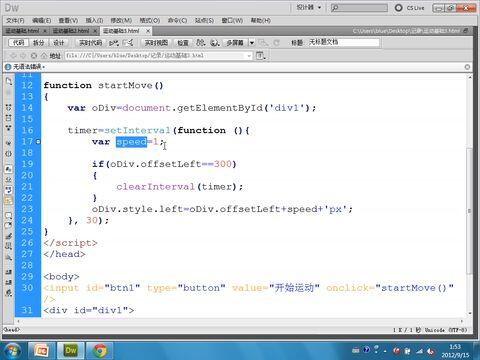Click the vertical scrollbar of code editor
Screen dimensions: 480x360
[x=469, y=211]
